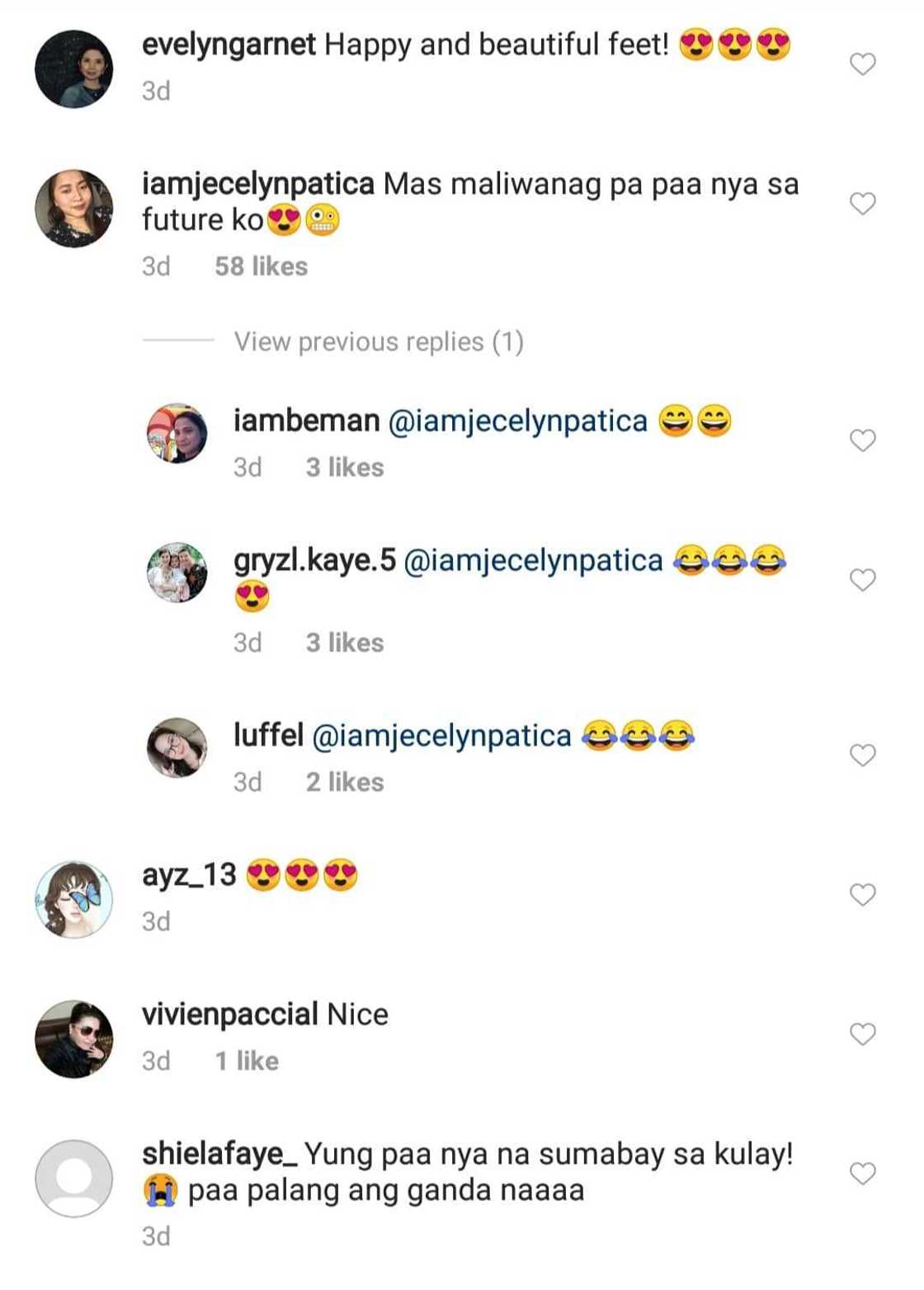
Task: Tap heart on iamjecelynpatica's comment
Action: [862, 204]
